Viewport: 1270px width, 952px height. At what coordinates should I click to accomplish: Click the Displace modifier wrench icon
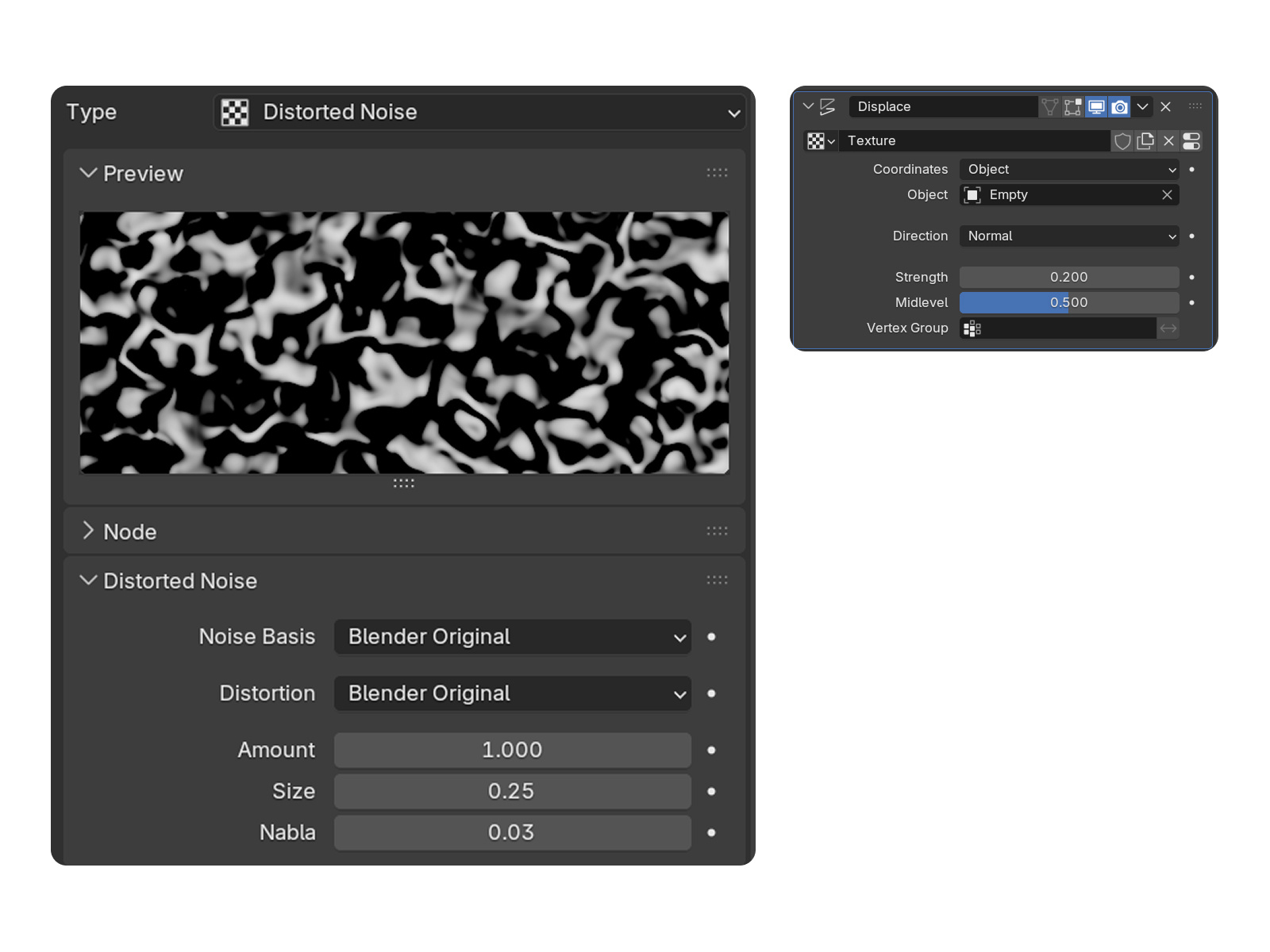pos(825,106)
